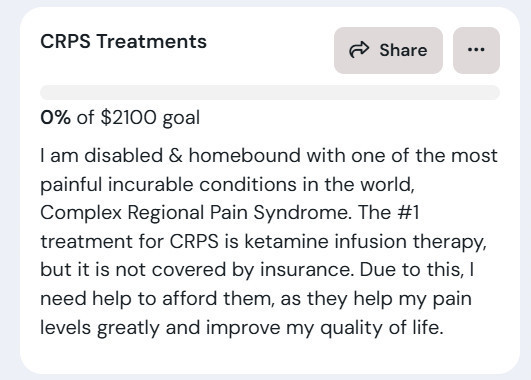Click the bold 0% progress figure
The image size is (531, 380).
point(55,118)
